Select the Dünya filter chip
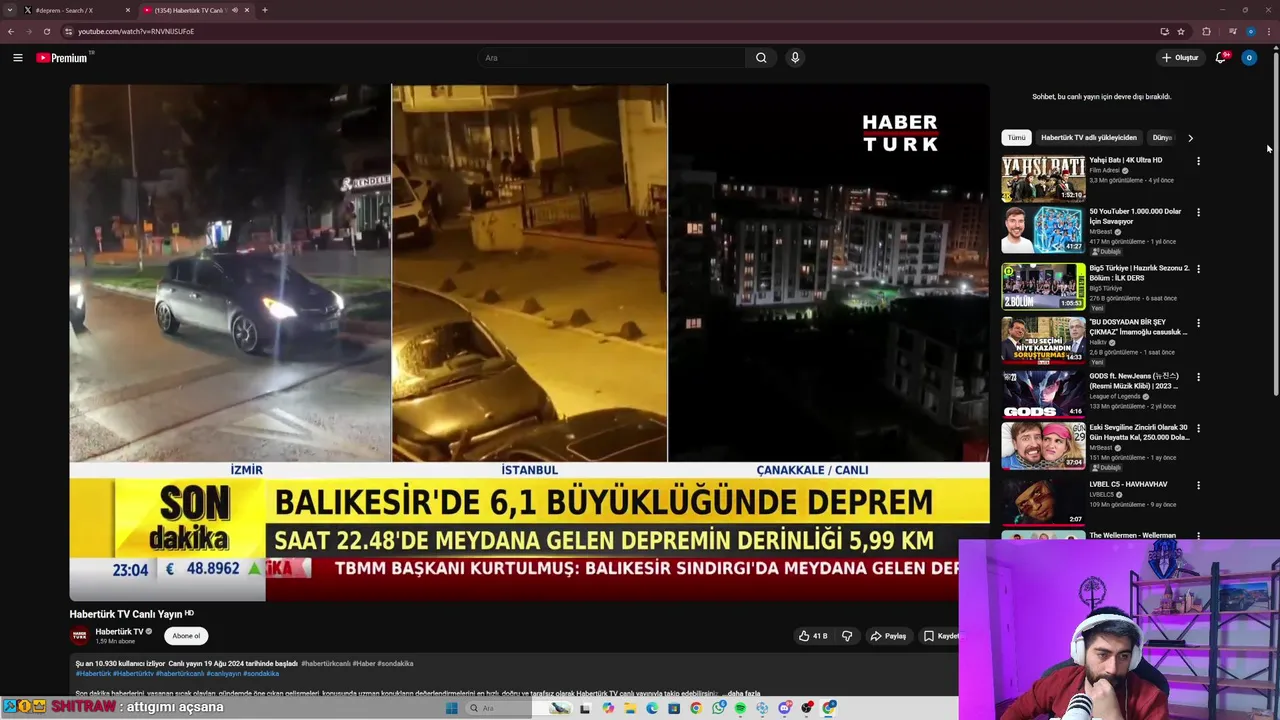This screenshot has width=1280, height=720. coord(1162,138)
